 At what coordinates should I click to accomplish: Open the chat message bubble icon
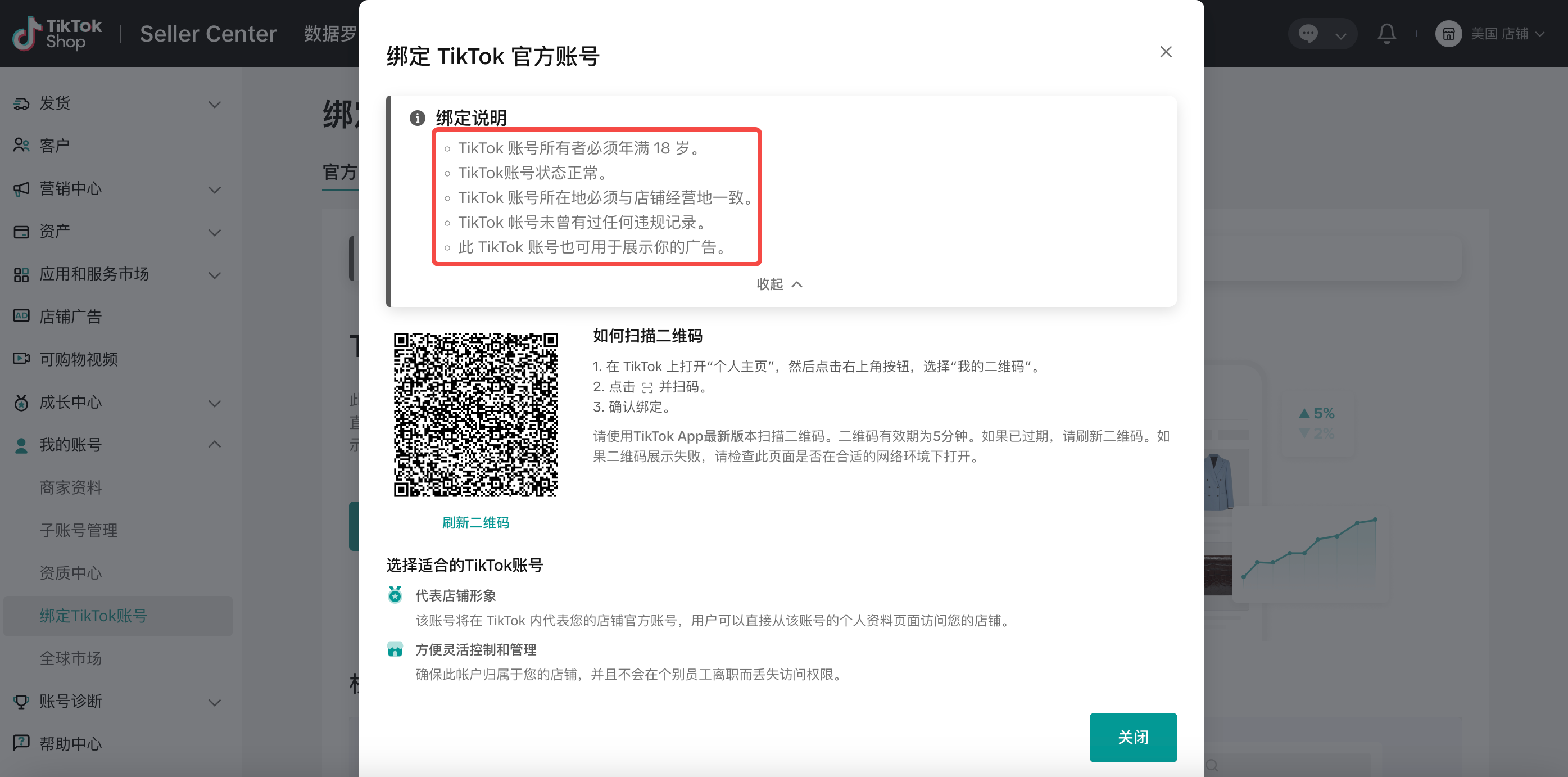pos(1307,34)
